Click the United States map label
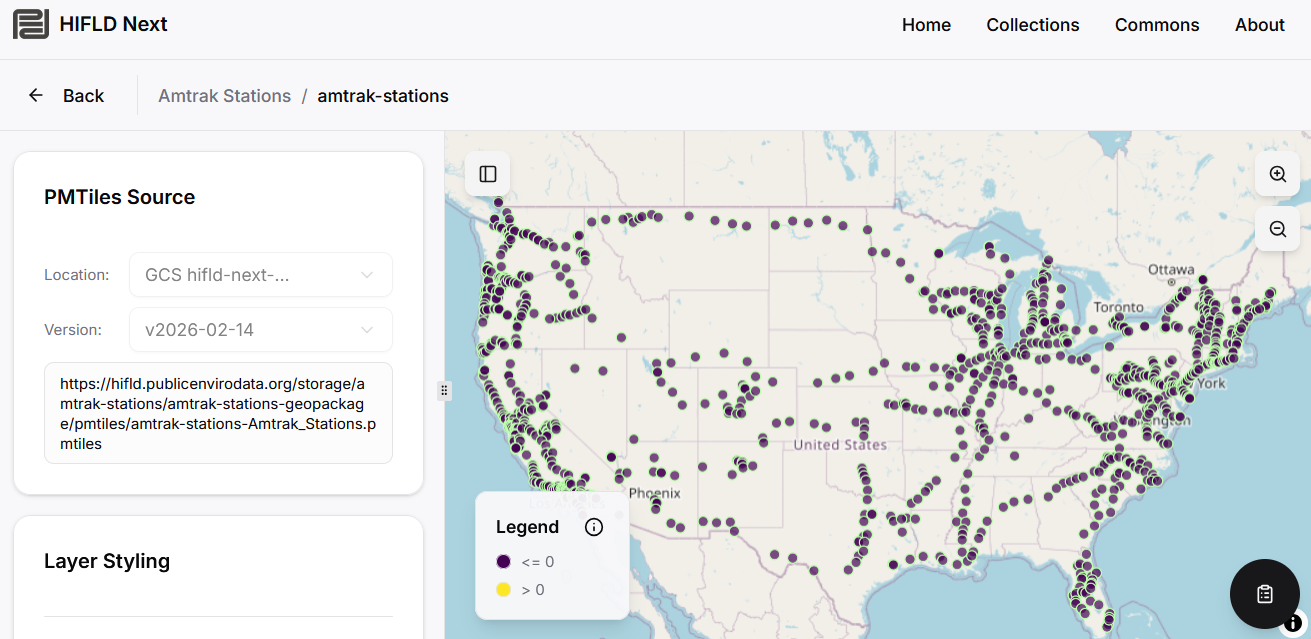1311x639 pixels. (x=840, y=444)
